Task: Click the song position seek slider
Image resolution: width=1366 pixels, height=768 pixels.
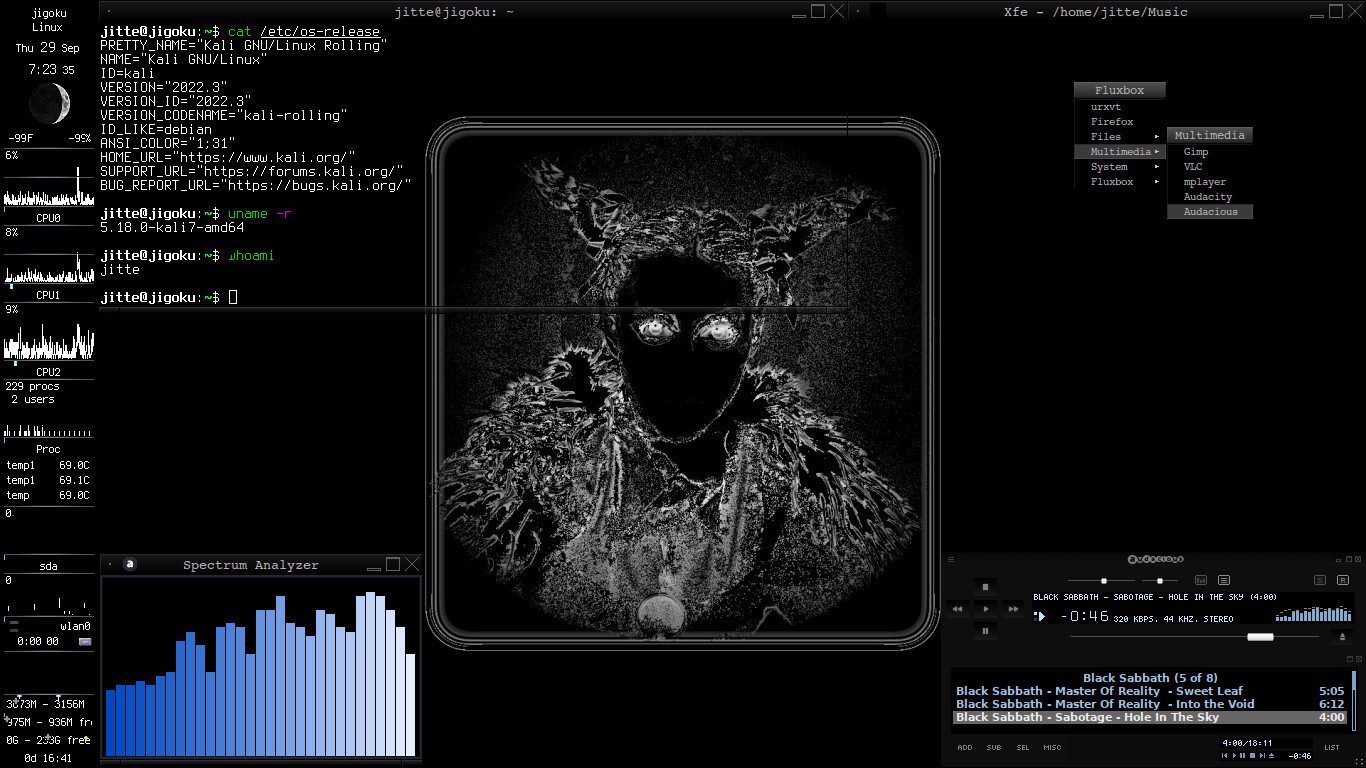Action: (1195, 637)
